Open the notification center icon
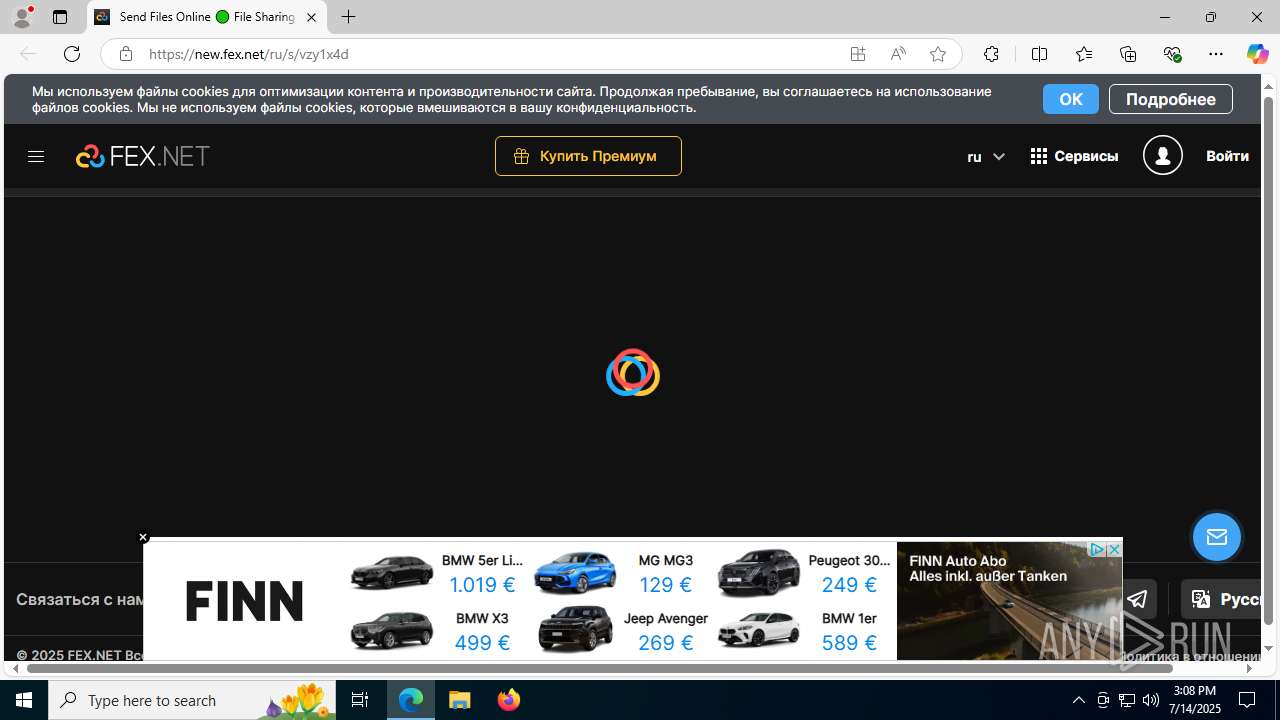Image resolution: width=1280 pixels, height=720 pixels. 1247,700
